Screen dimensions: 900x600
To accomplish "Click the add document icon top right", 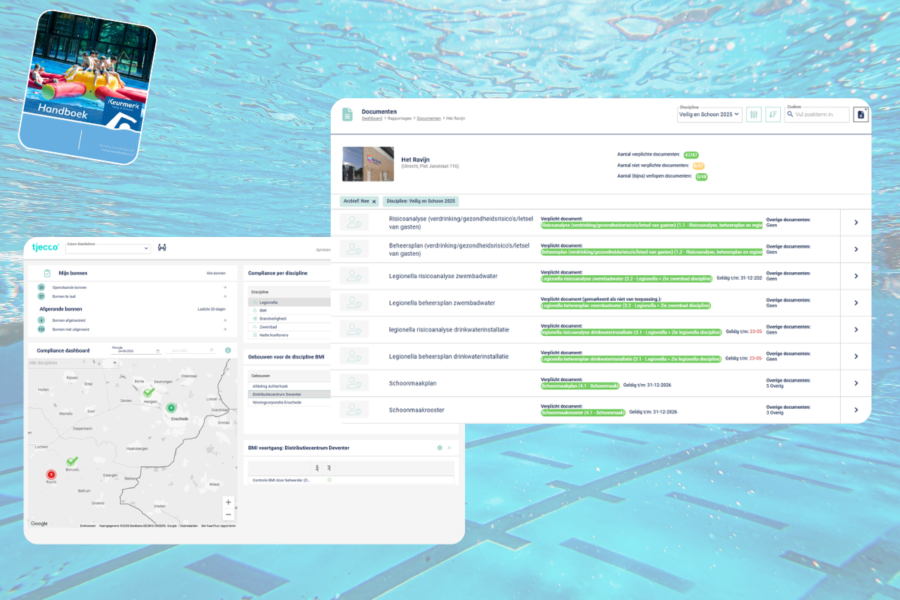I will coord(860,114).
